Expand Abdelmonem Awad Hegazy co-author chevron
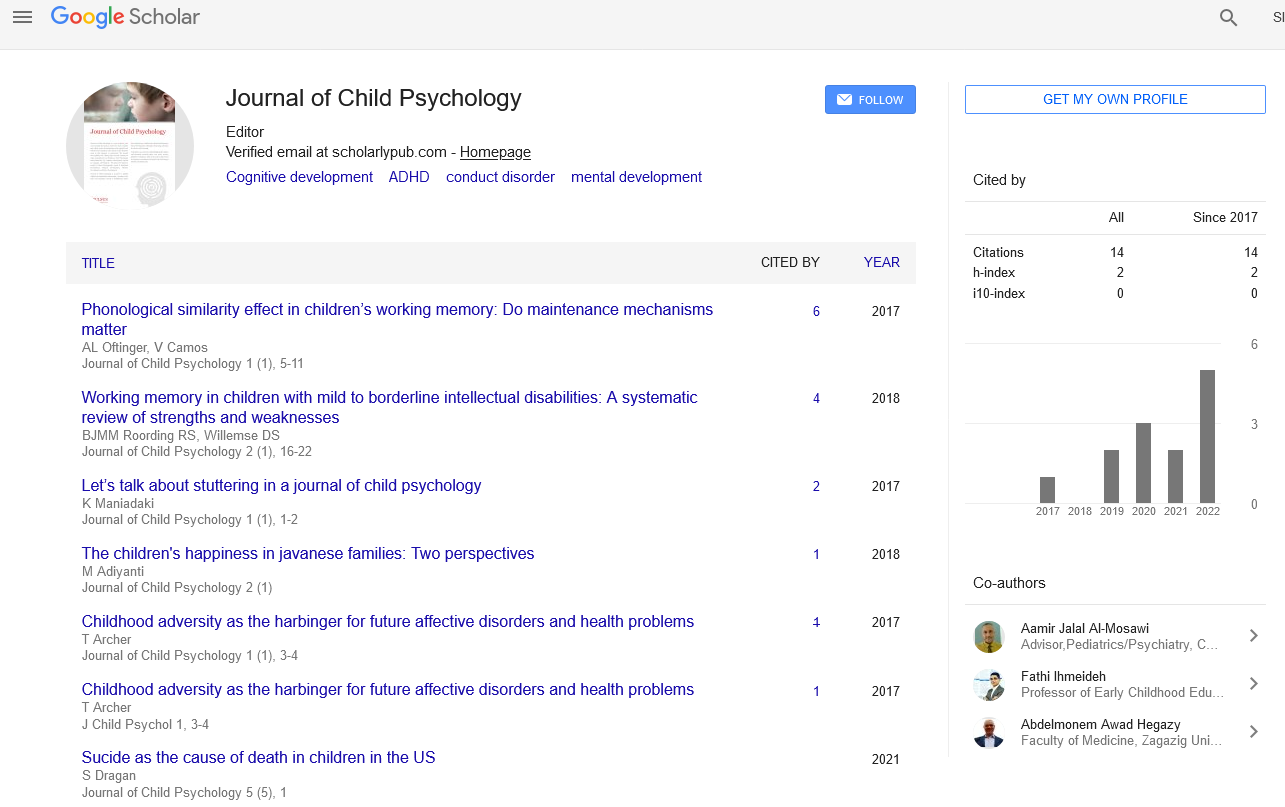 (x=1254, y=732)
